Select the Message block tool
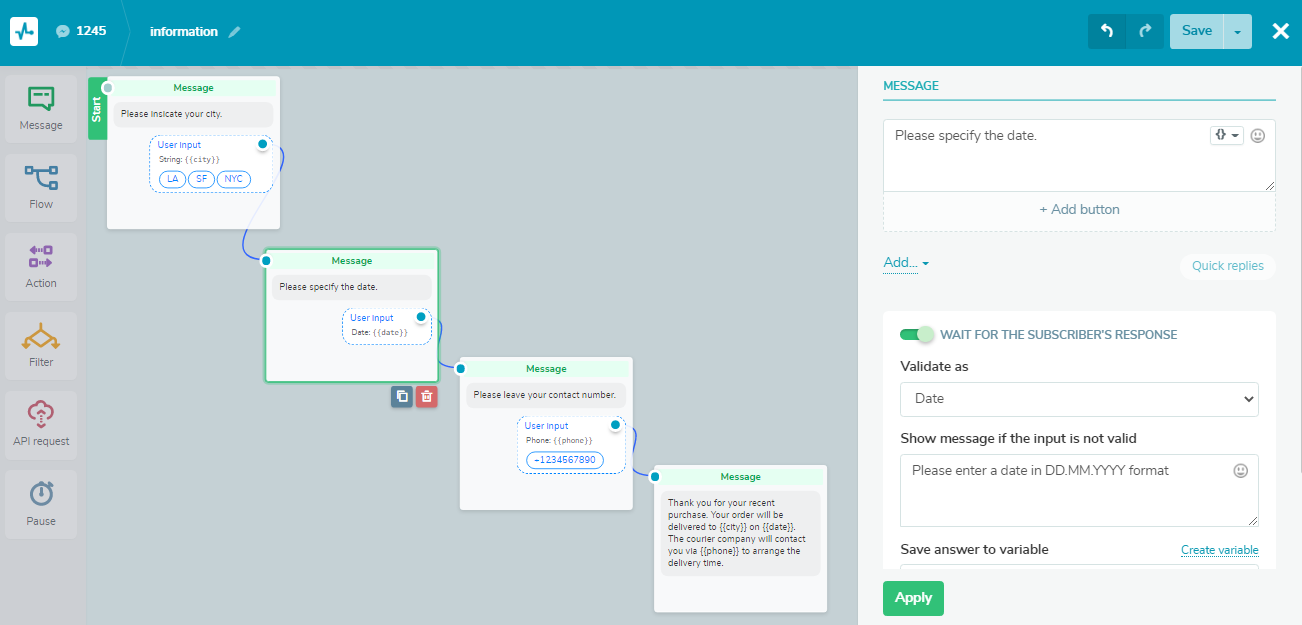This screenshot has width=1302, height=625. tap(40, 108)
